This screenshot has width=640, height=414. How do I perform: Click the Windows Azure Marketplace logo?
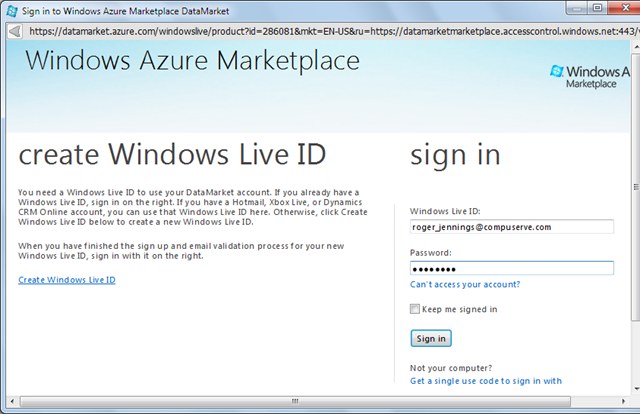pos(590,77)
